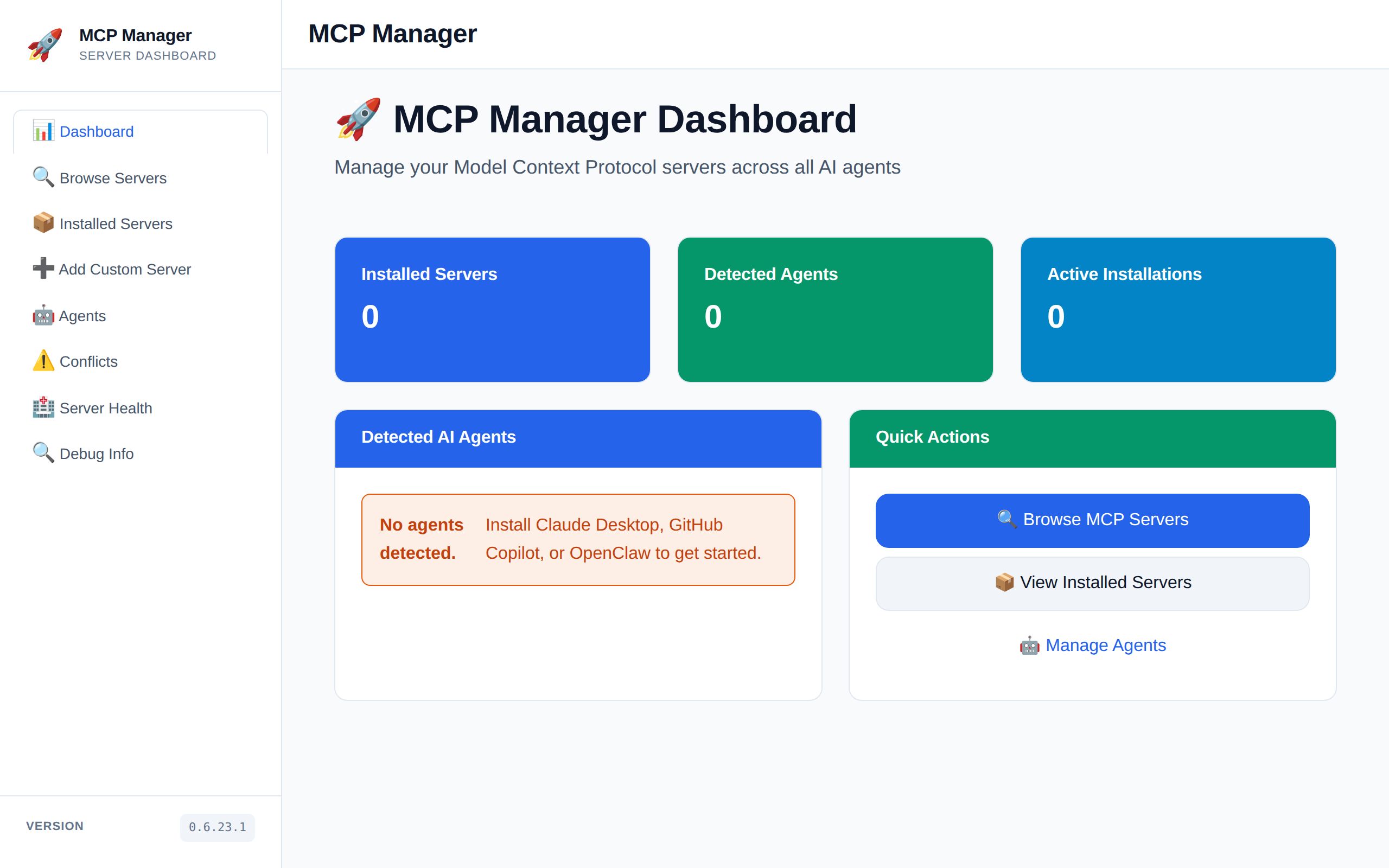1389x868 pixels.
Task: Click the SERVER DASHBOARD sidebar subtitle
Action: [x=148, y=56]
